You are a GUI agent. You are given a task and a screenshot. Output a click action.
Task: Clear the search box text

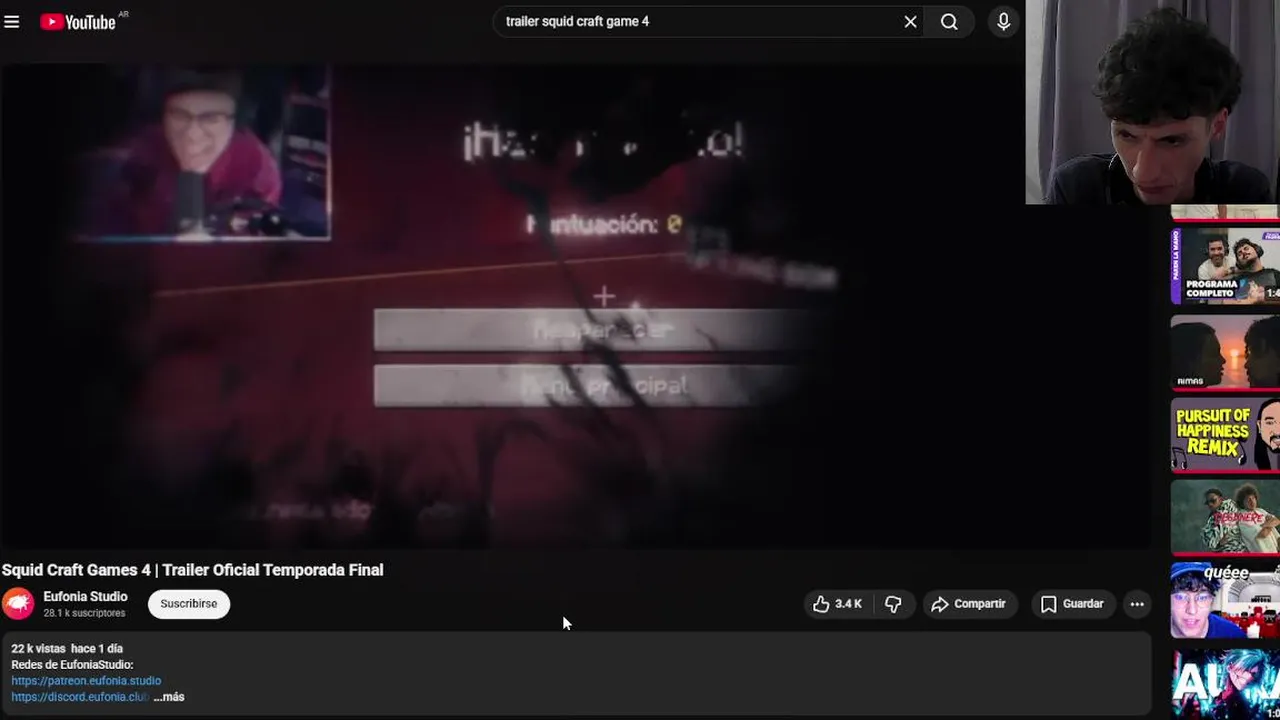910,21
